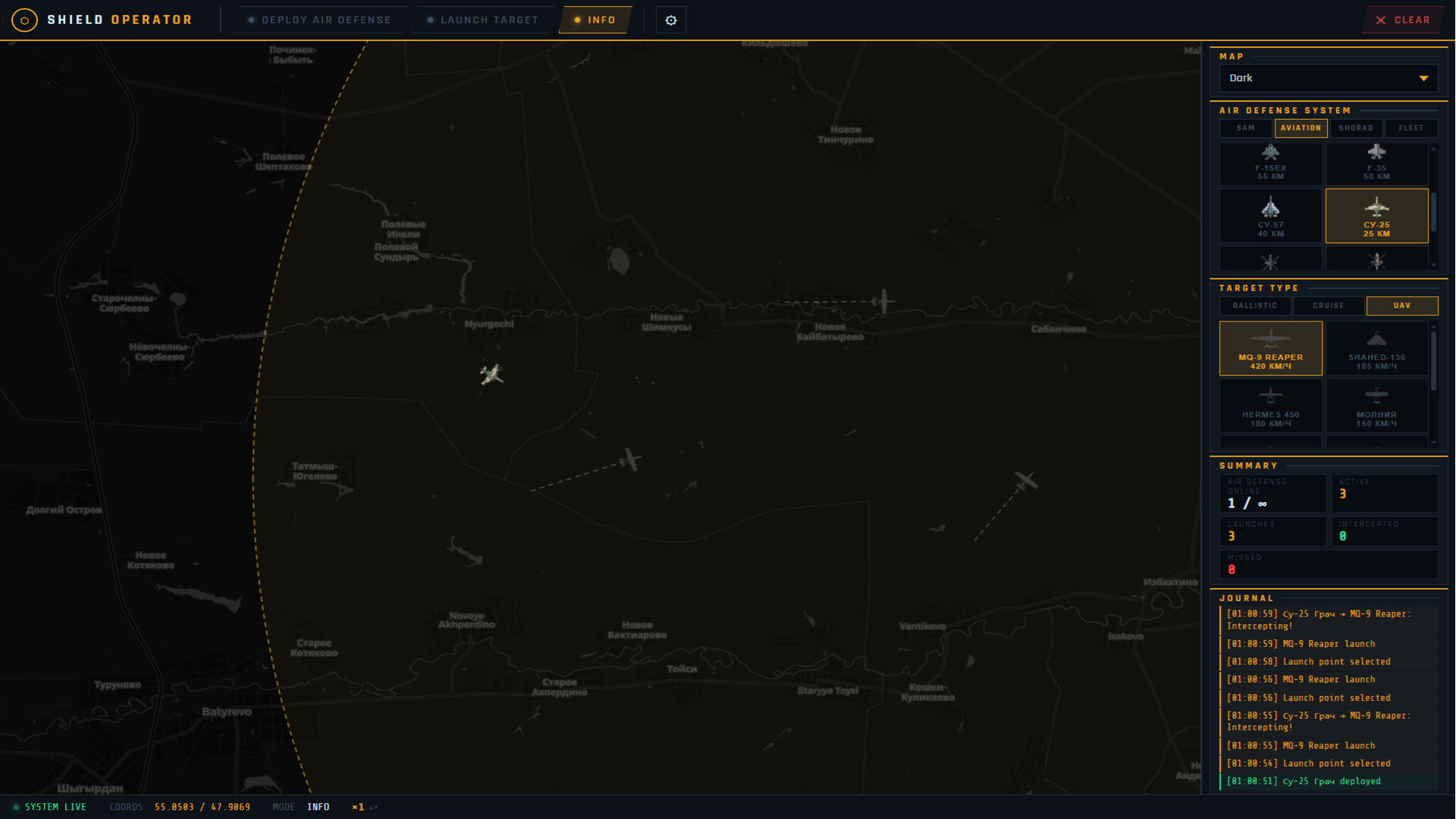The image size is (1456, 819).
Task: Open the Aviation systems tab
Action: click(x=1301, y=128)
